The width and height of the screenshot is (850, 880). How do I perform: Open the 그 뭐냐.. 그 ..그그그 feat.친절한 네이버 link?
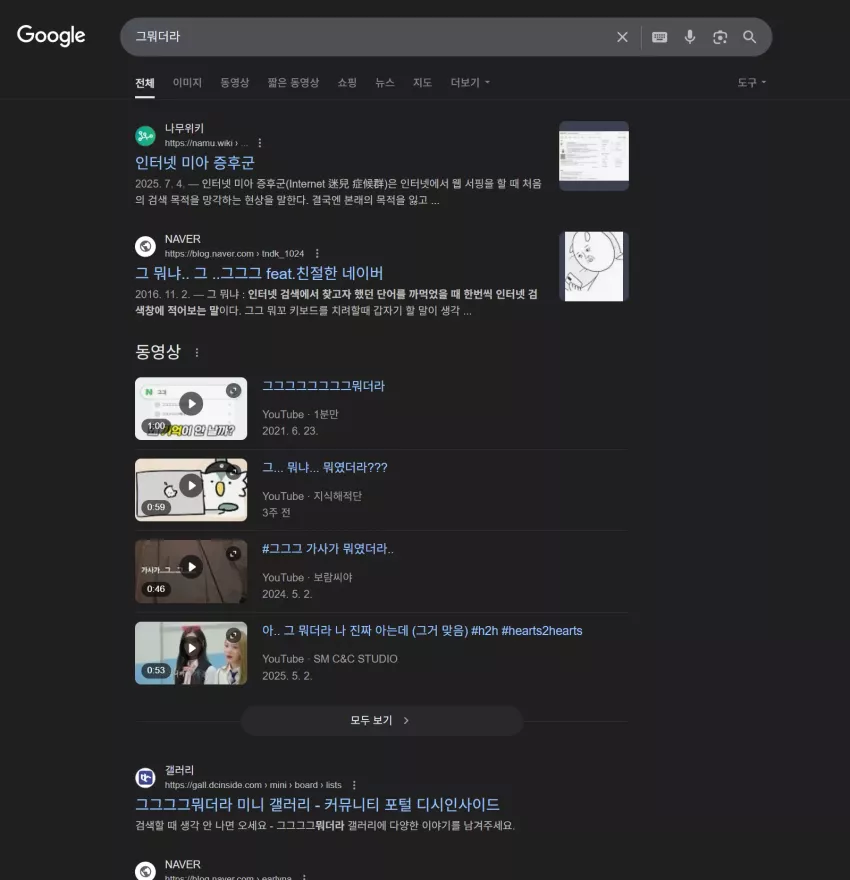(x=259, y=273)
